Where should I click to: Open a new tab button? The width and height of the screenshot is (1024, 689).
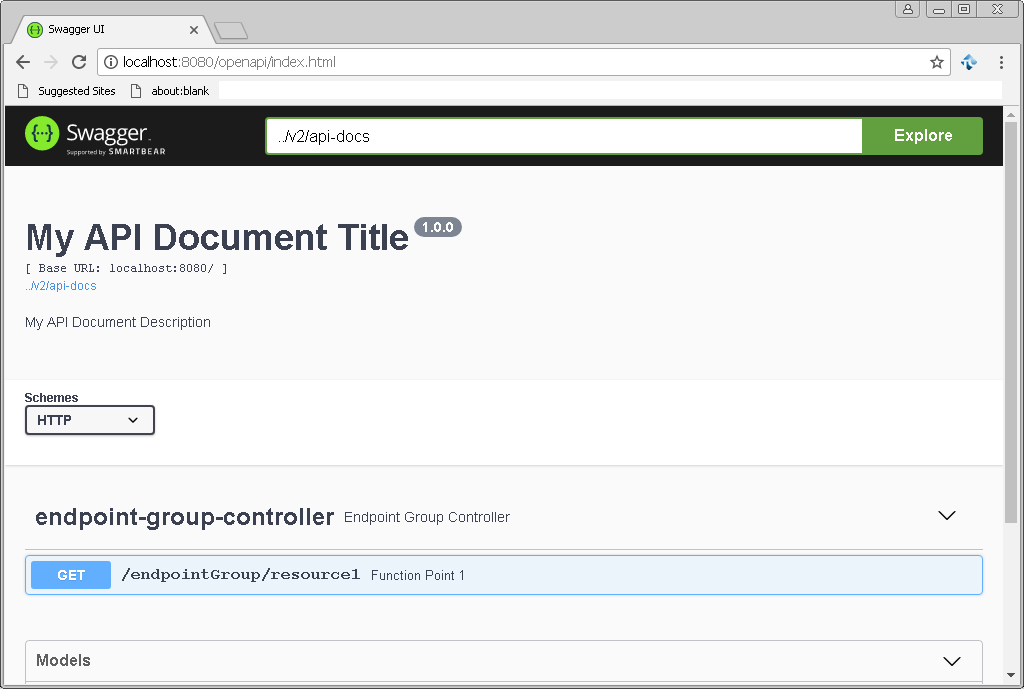click(231, 30)
